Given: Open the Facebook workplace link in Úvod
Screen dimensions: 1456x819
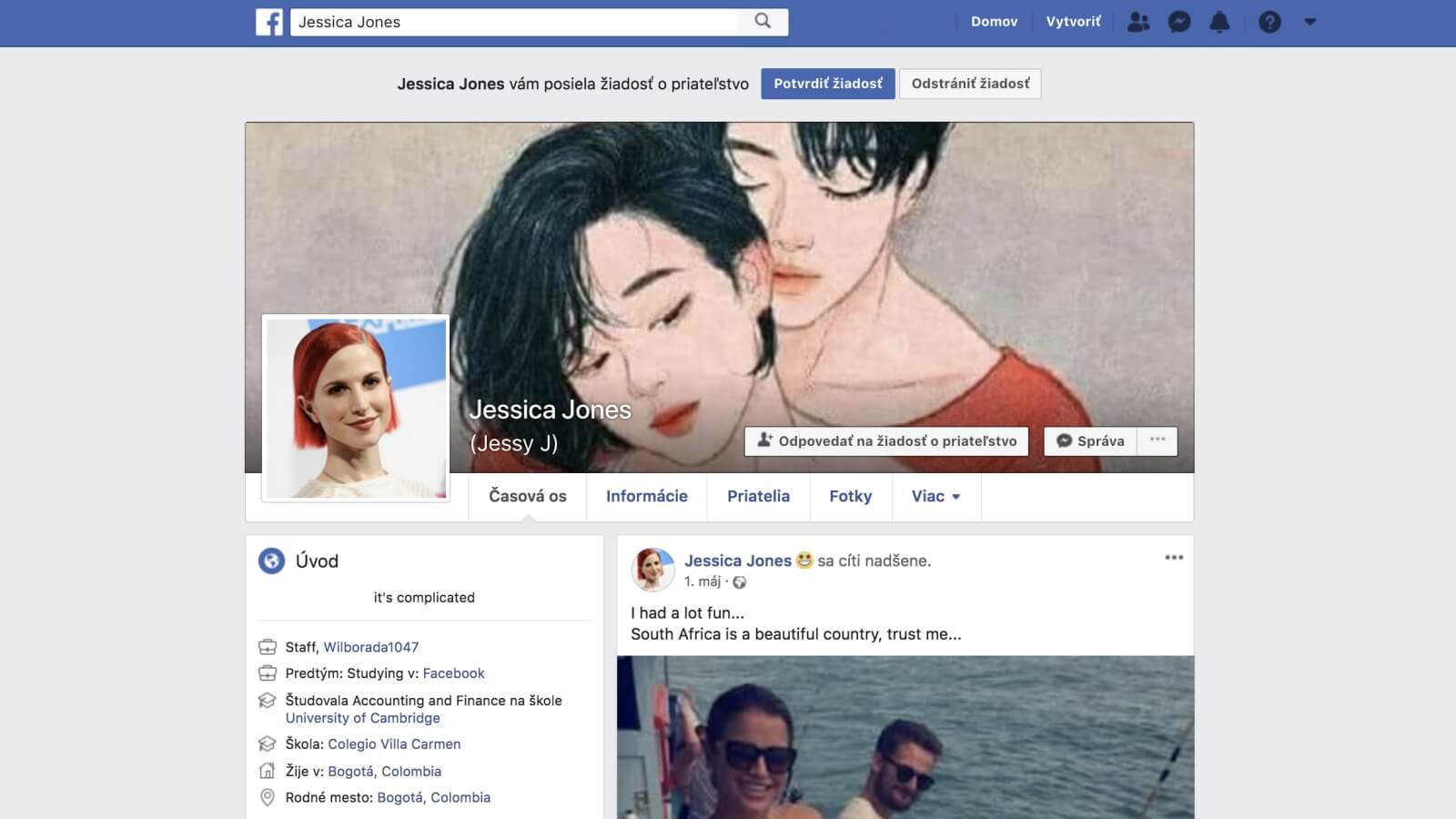Looking at the screenshot, I should [x=453, y=673].
